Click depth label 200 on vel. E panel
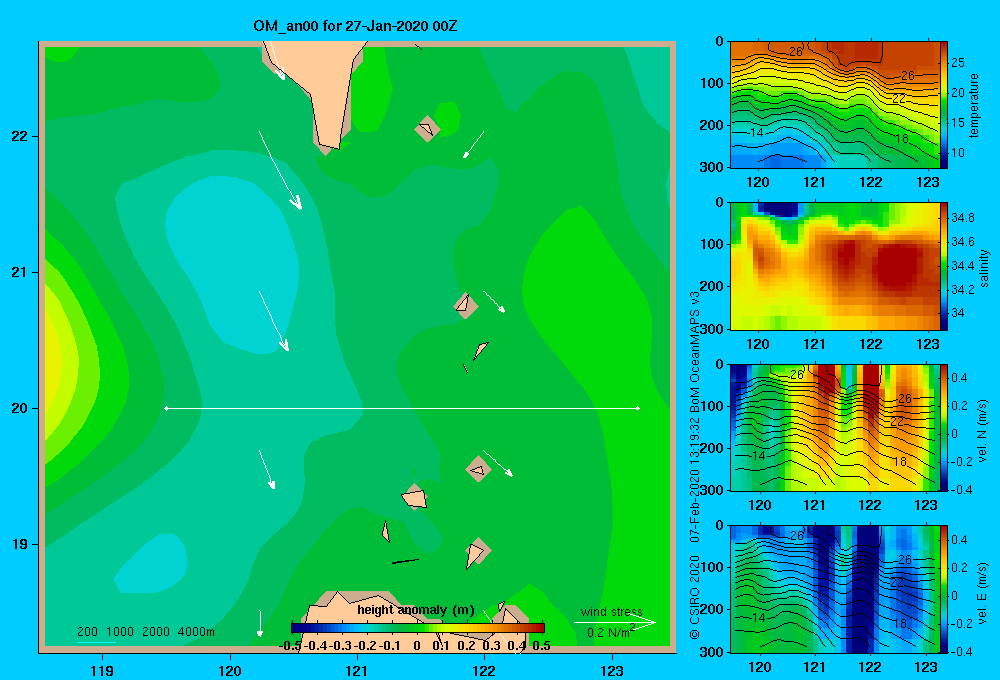The image size is (1000, 680). [x=711, y=609]
